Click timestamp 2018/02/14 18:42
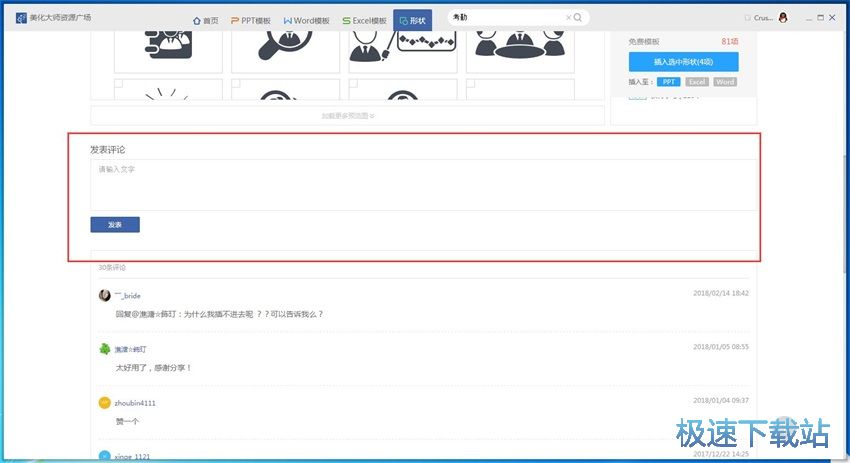This screenshot has width=850, height=463. coord(721,293)
